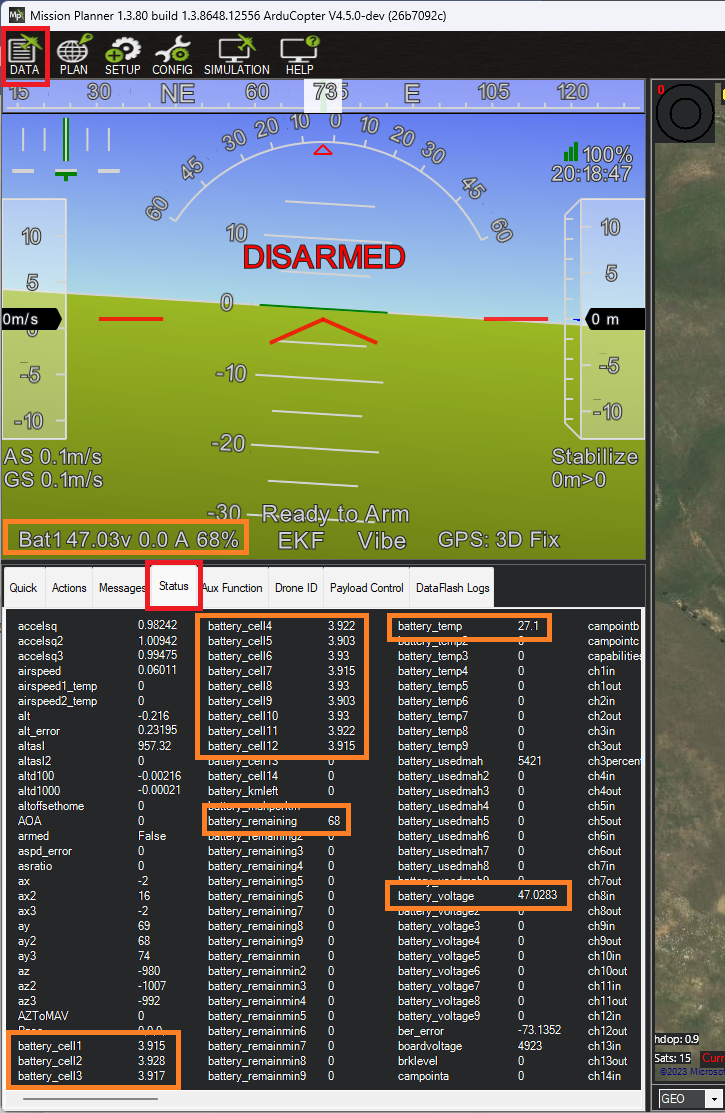Viewport: 725px width, 1113px height.
Task: Switch to the Actions tab
Action: (x=69, y=588)
